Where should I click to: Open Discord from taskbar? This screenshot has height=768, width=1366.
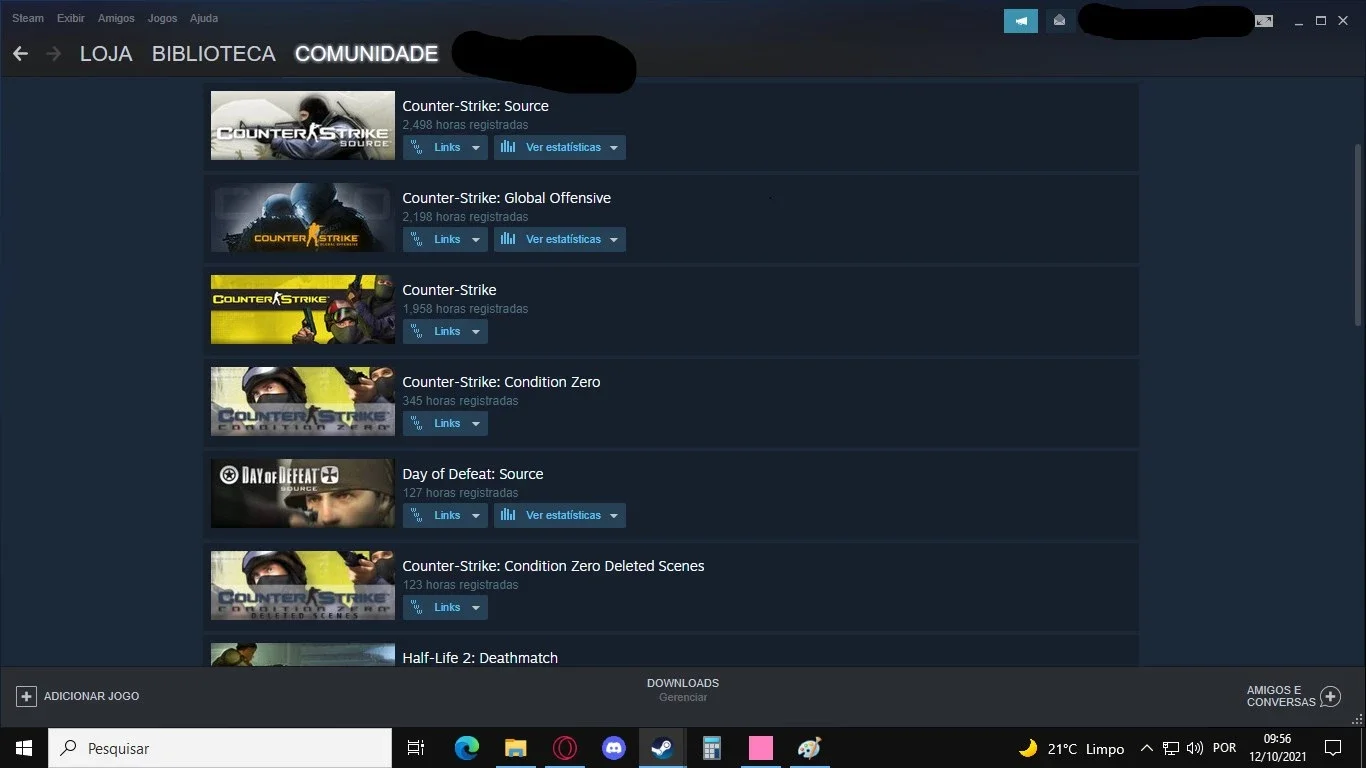coord(613,748)
